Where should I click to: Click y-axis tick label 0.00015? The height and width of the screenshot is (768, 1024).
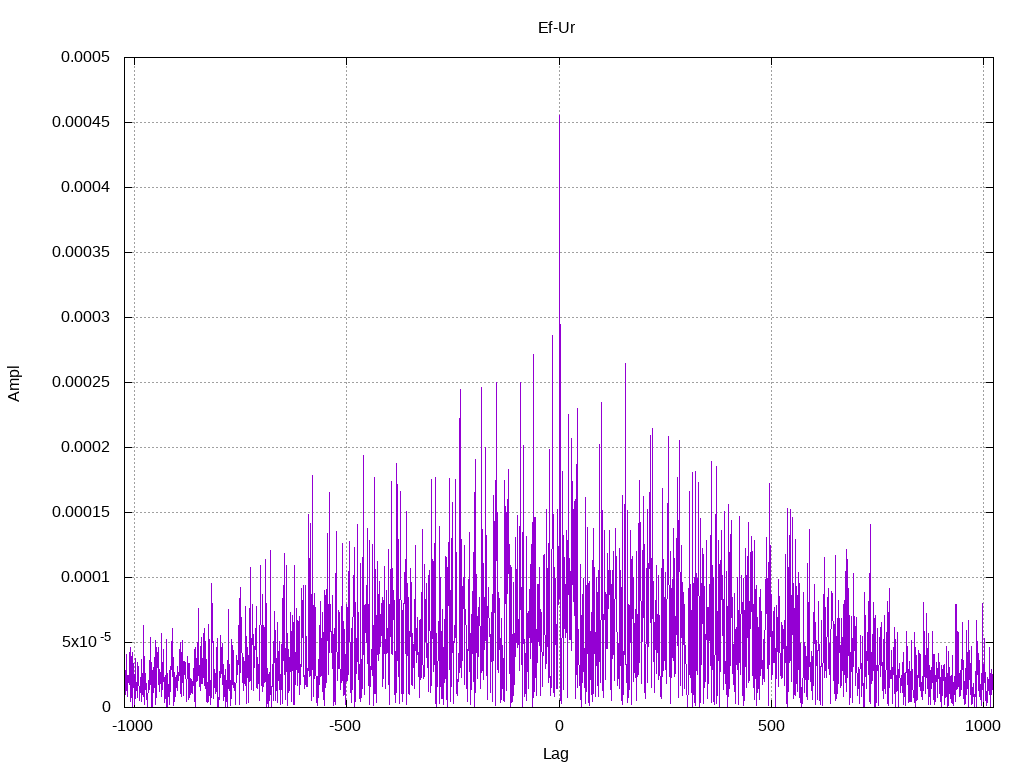81,512
